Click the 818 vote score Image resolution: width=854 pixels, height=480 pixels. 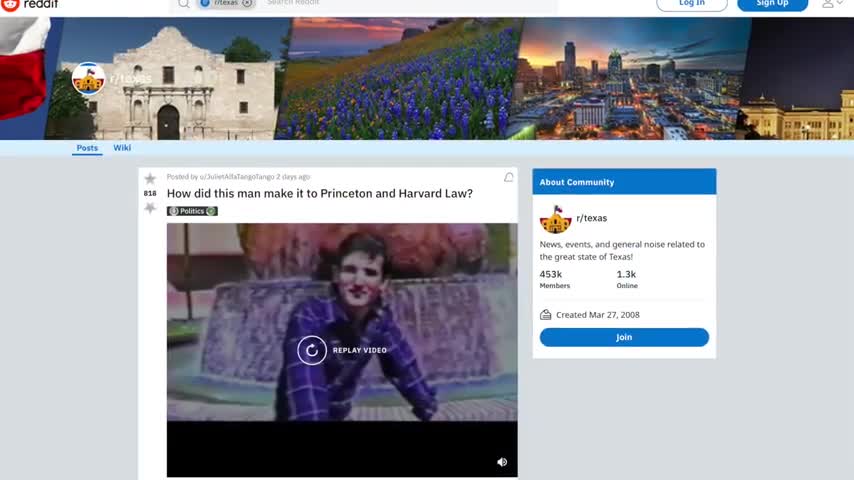(150, 193)
